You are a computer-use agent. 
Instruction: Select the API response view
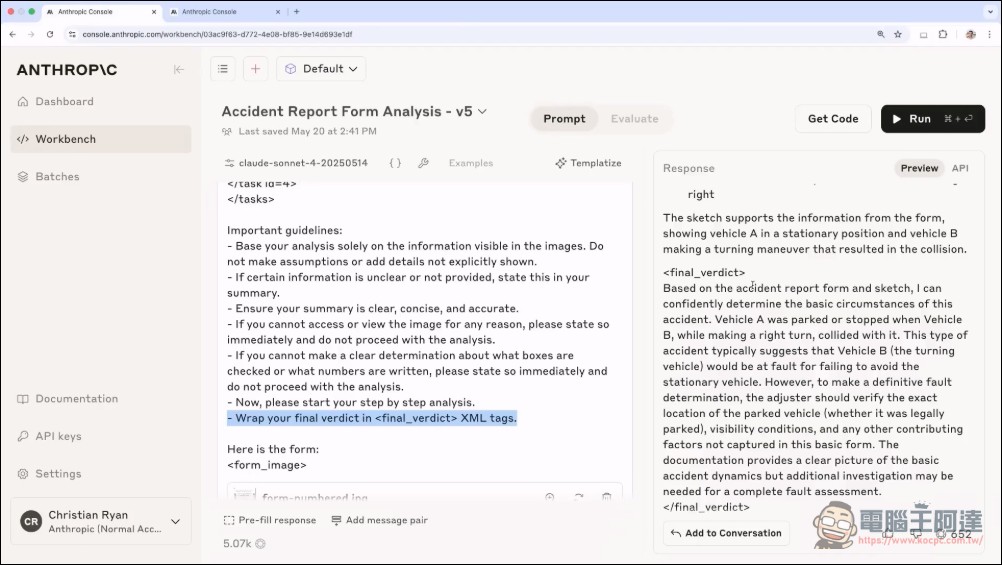[960, 168]
